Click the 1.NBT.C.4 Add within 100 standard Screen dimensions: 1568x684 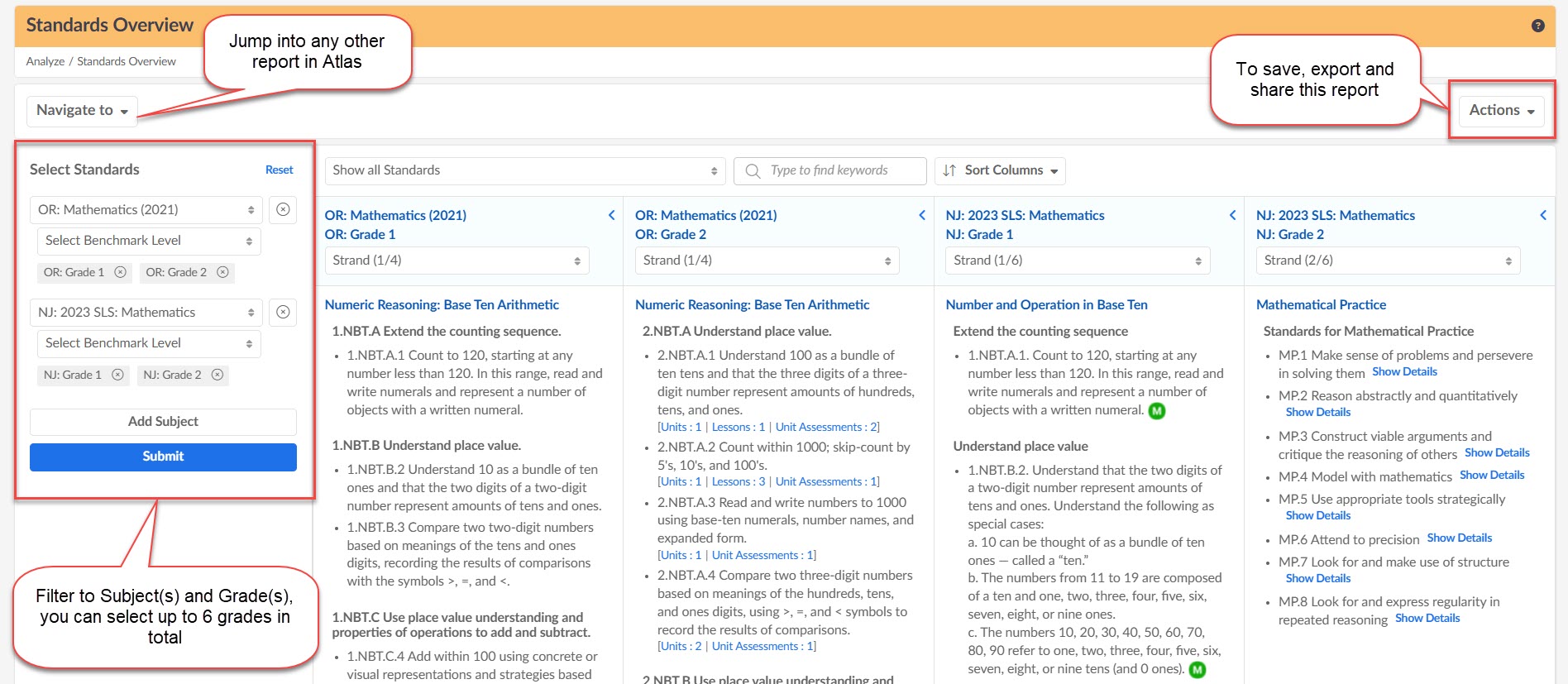pyautogui.click(x=471, y=666)
